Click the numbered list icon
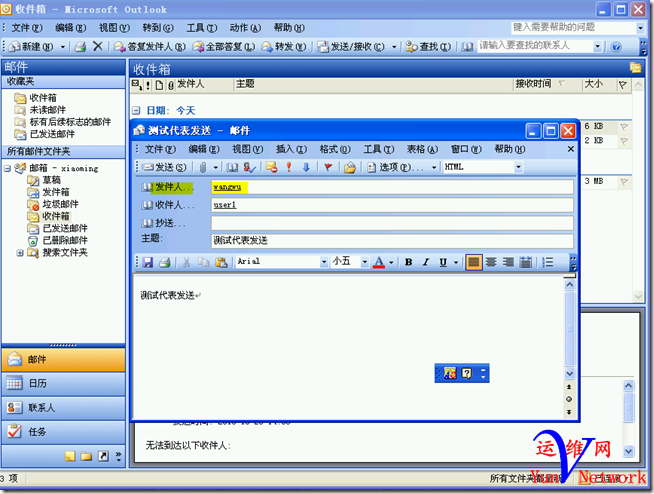This screenshot has width=654, height=494. click(547, 262)
